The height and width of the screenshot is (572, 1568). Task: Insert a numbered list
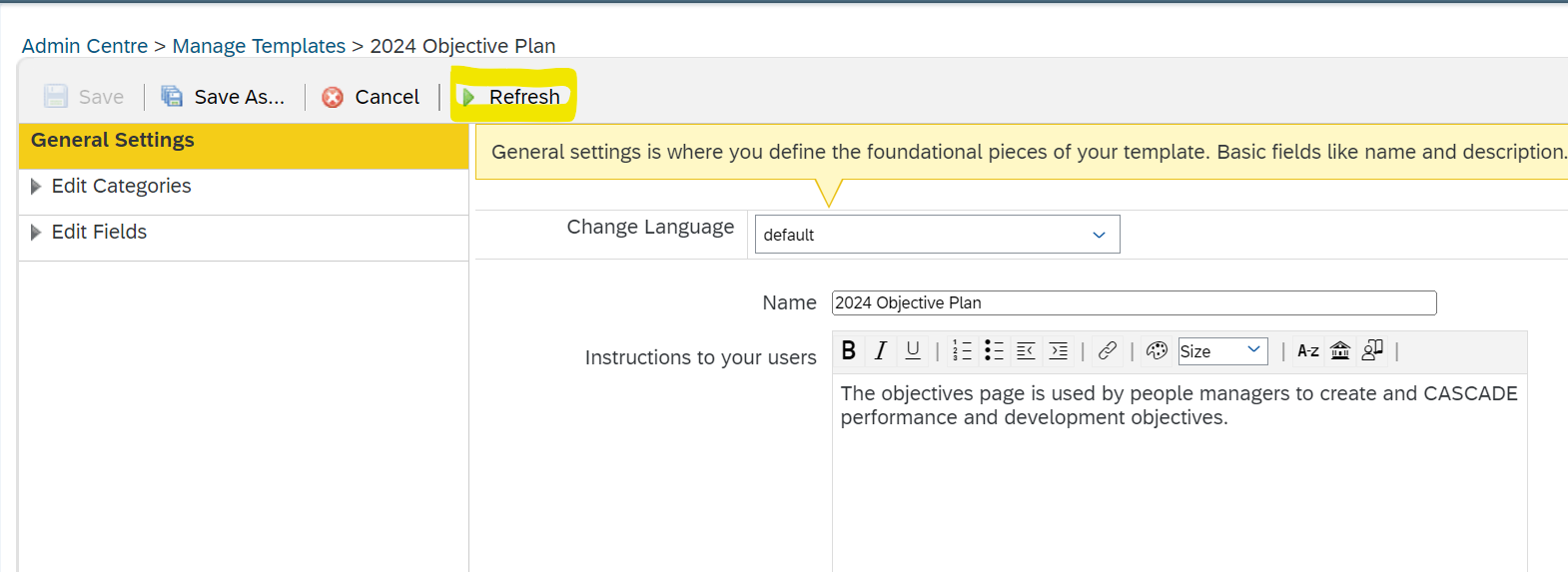[962, 350]
